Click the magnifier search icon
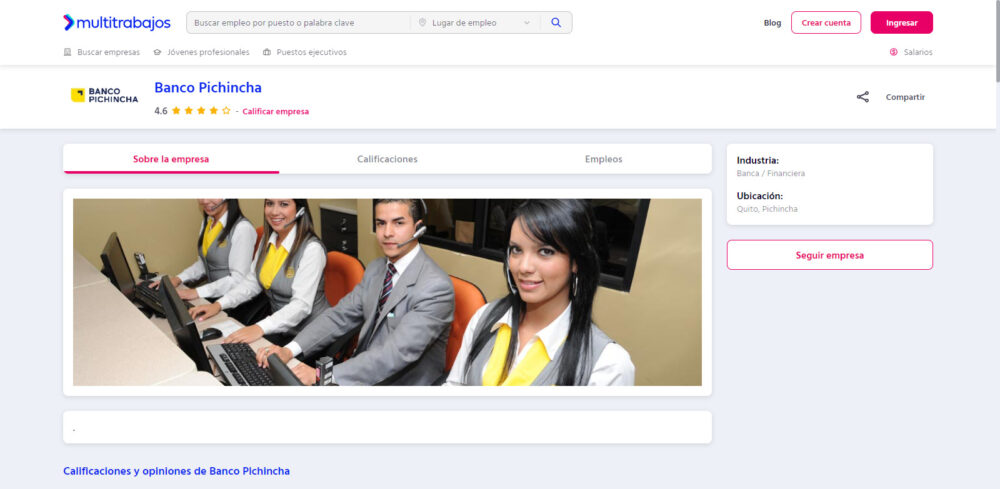 point(556,23)
